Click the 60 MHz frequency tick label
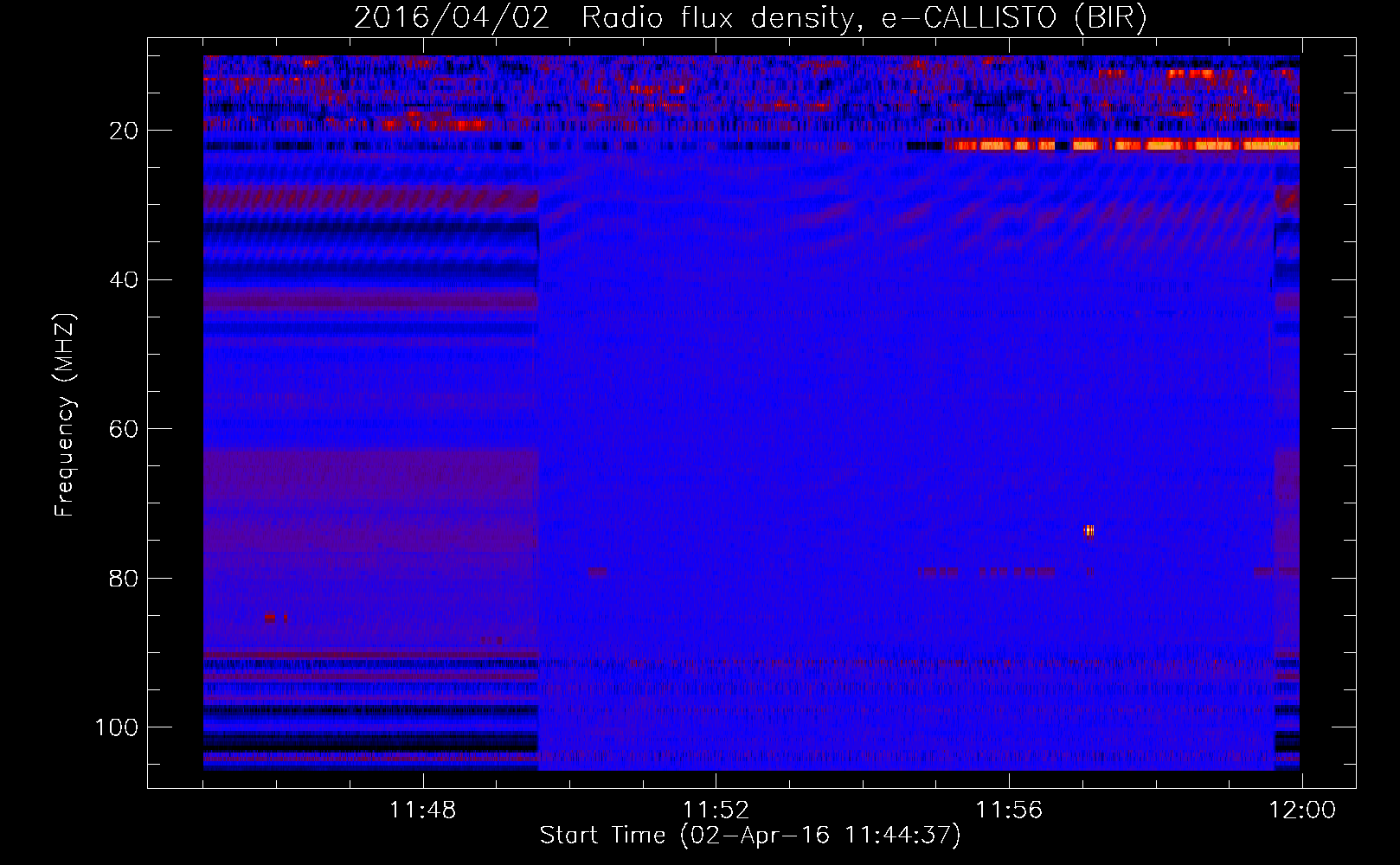Viewport: 1400px width, 865px height. pyautogui.click(x=124, y=429)
